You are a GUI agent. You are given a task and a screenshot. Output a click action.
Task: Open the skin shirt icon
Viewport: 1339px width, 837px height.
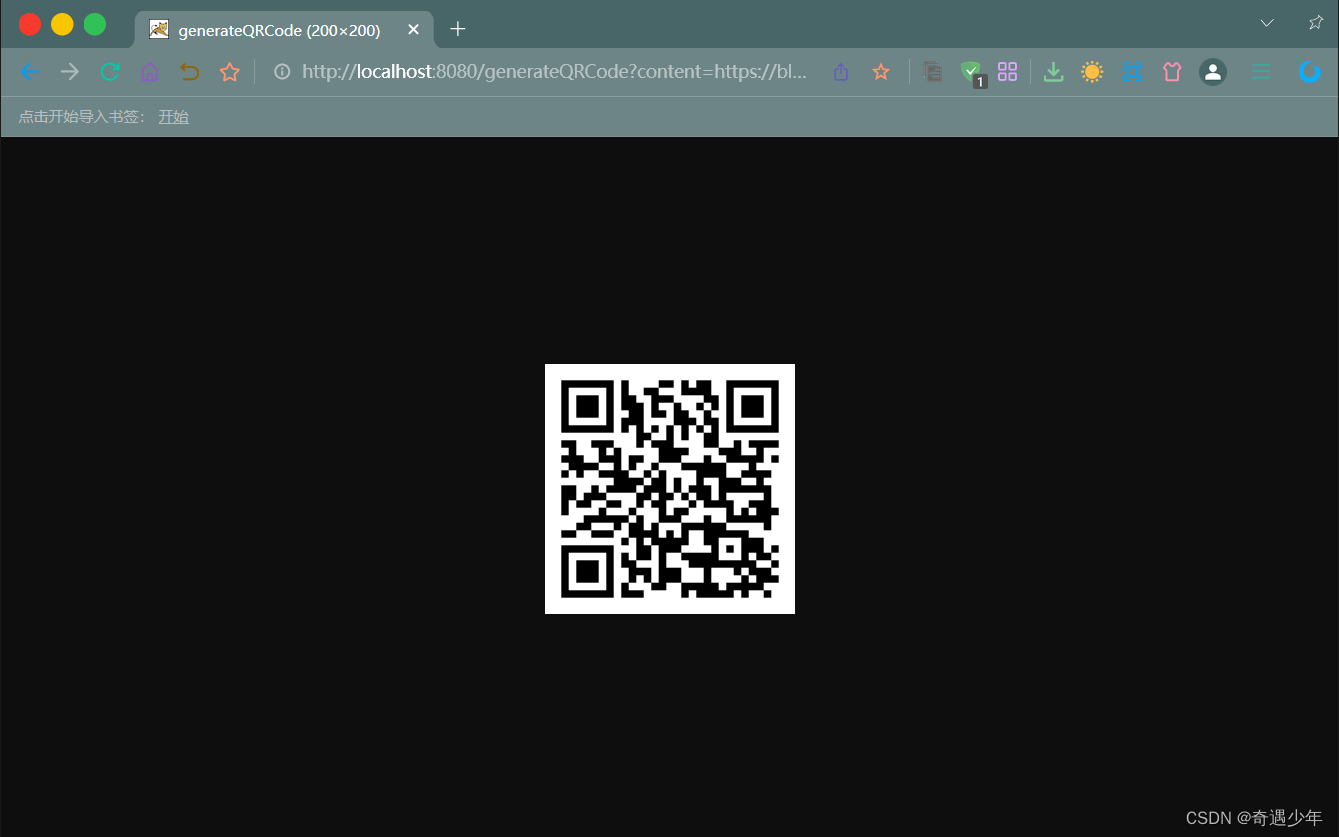pos(1172,72)
